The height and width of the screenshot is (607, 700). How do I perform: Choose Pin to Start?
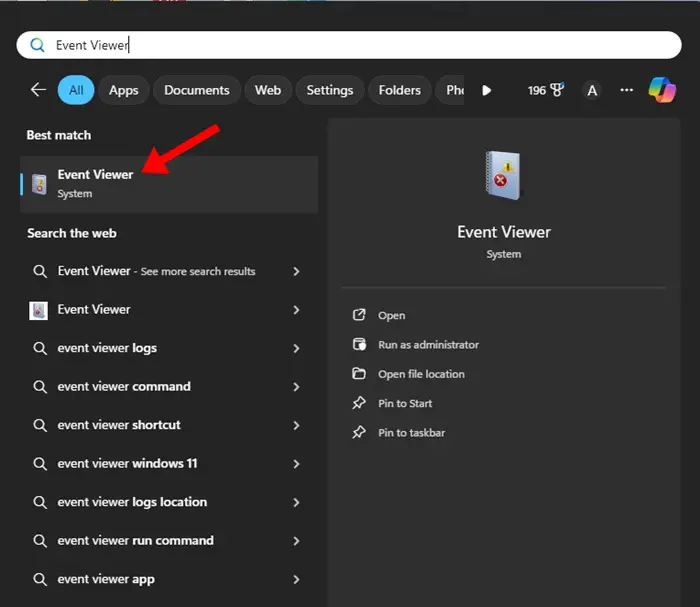click(x=405, y=403)
